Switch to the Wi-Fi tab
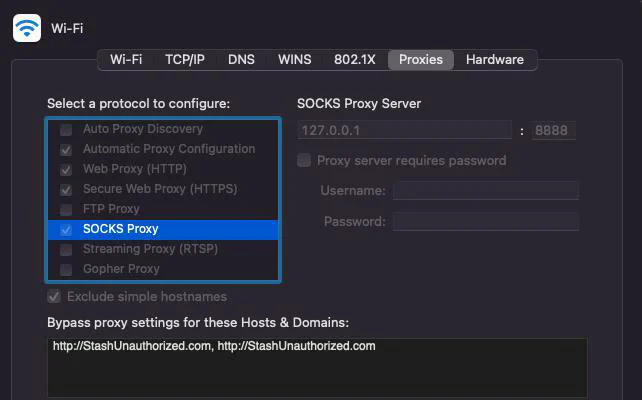642x400 pixels. point(126,59)
